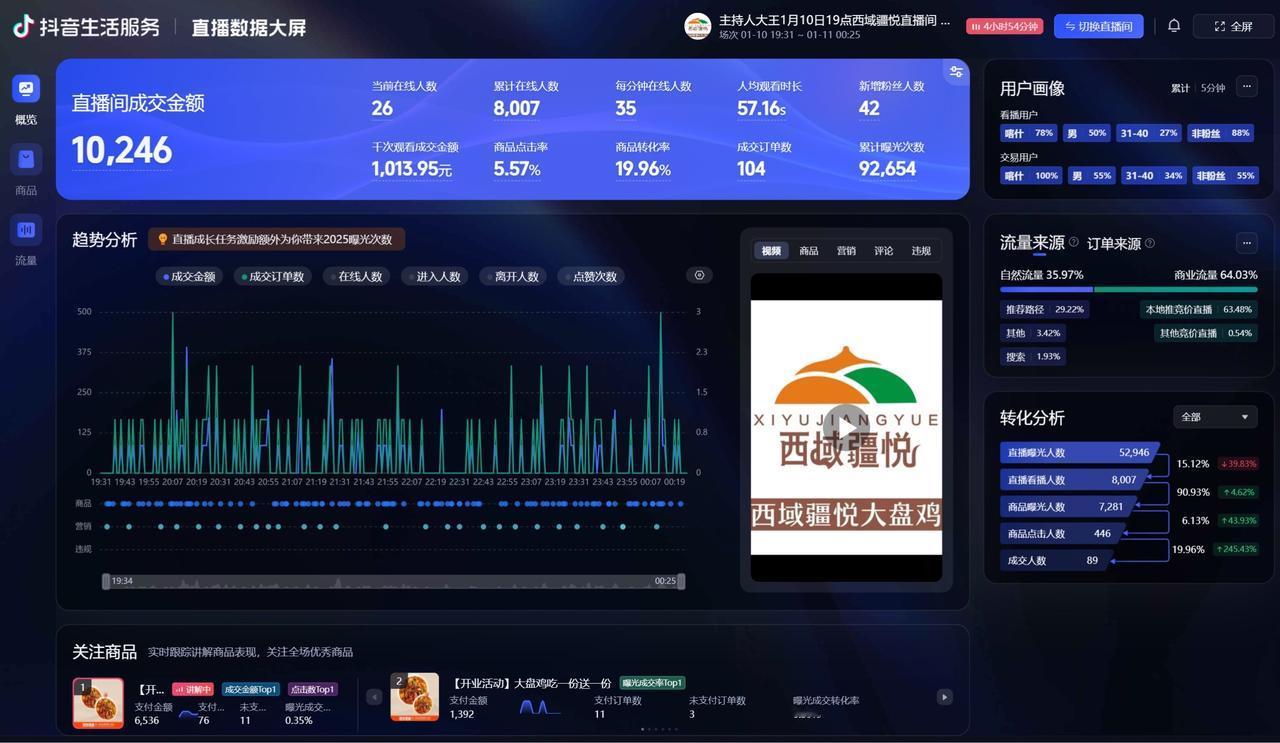The height and width of the screenshot is (743, 1280).
Task: Toggle the 离开人数 chart series
Action: tap(513, 276)
